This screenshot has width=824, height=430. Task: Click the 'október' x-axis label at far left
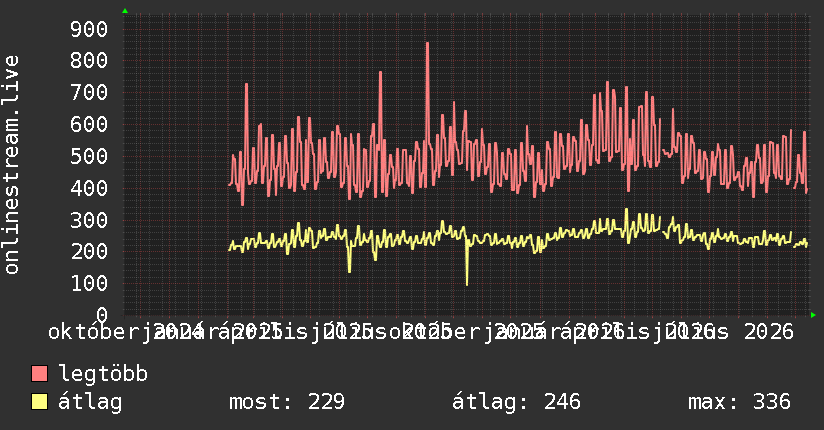[92, 332]
